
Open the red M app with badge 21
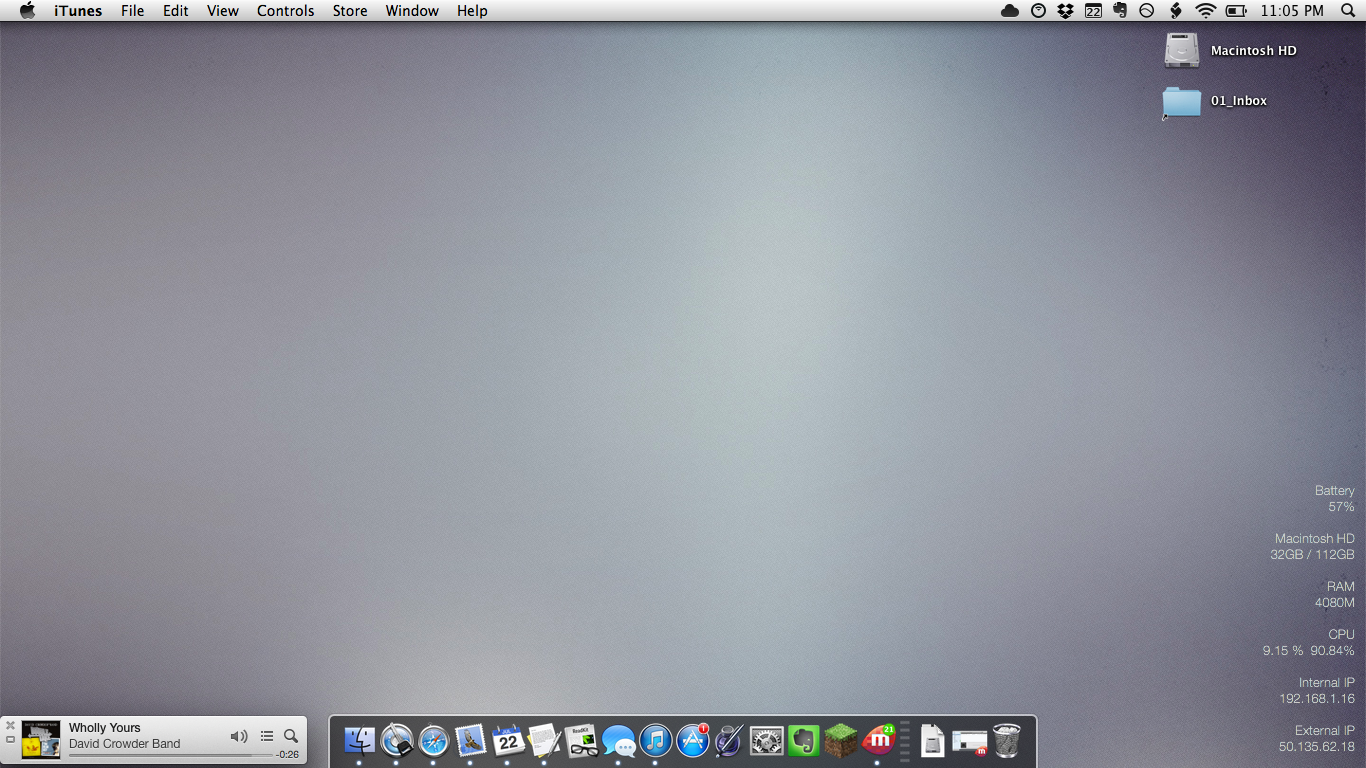(x=878, y=741)
